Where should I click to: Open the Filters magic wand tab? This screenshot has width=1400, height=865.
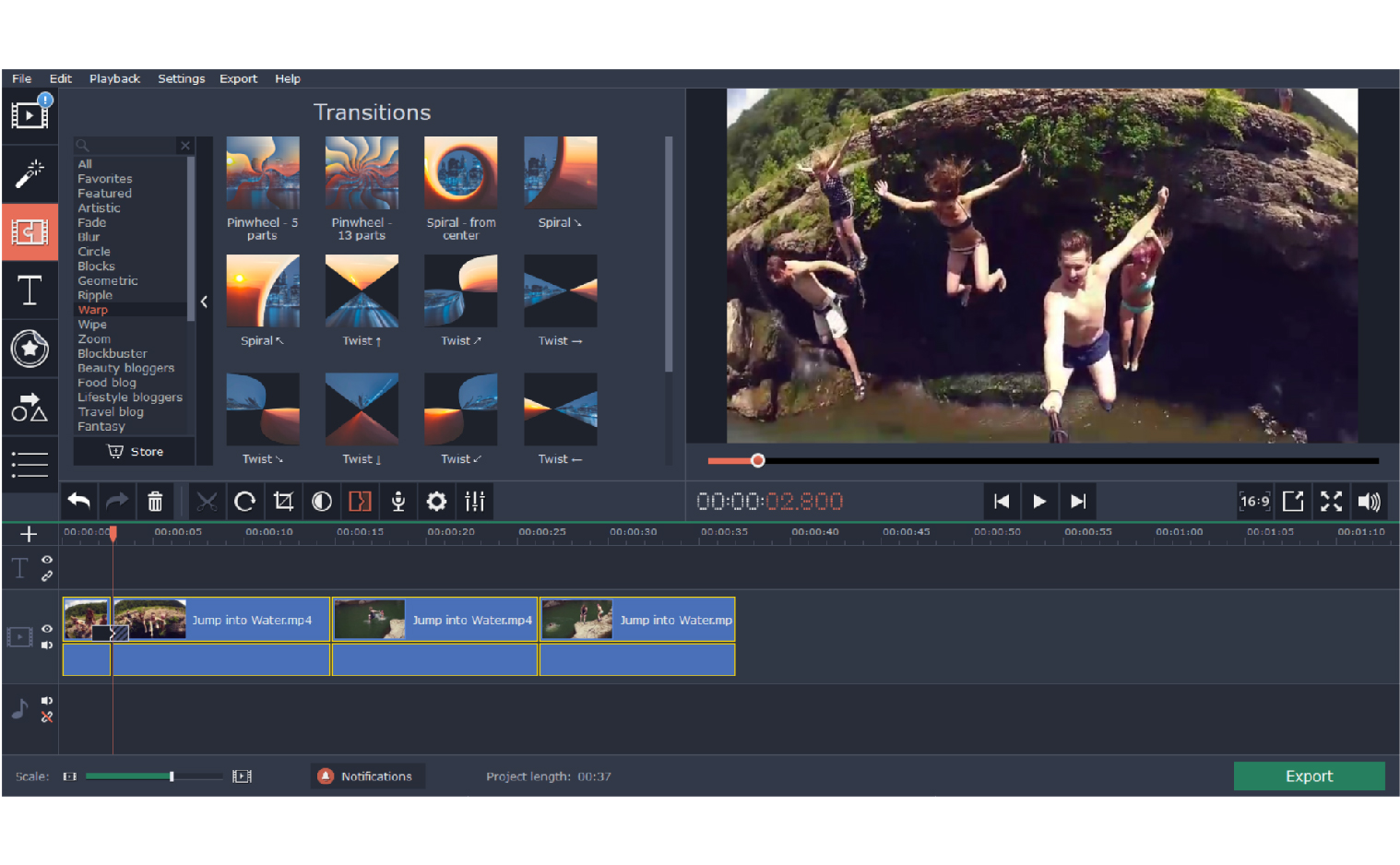[x=30, y=173]
